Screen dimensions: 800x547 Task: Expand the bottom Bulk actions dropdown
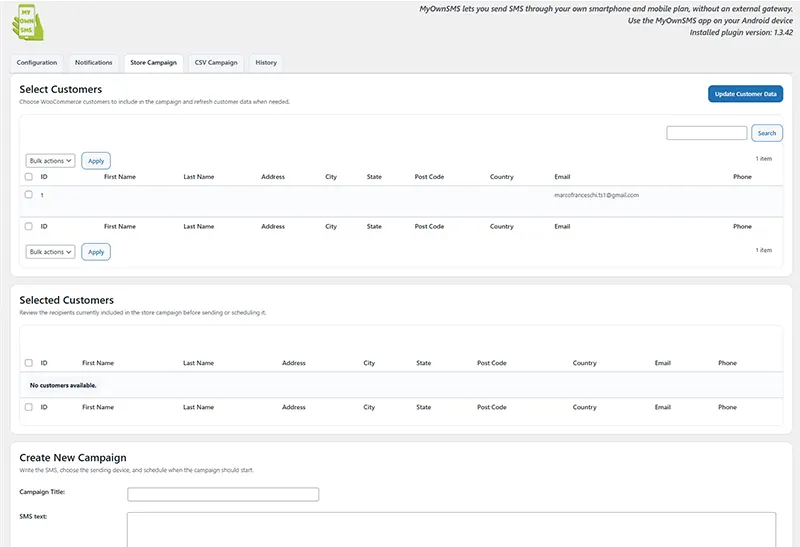point(50,252)
